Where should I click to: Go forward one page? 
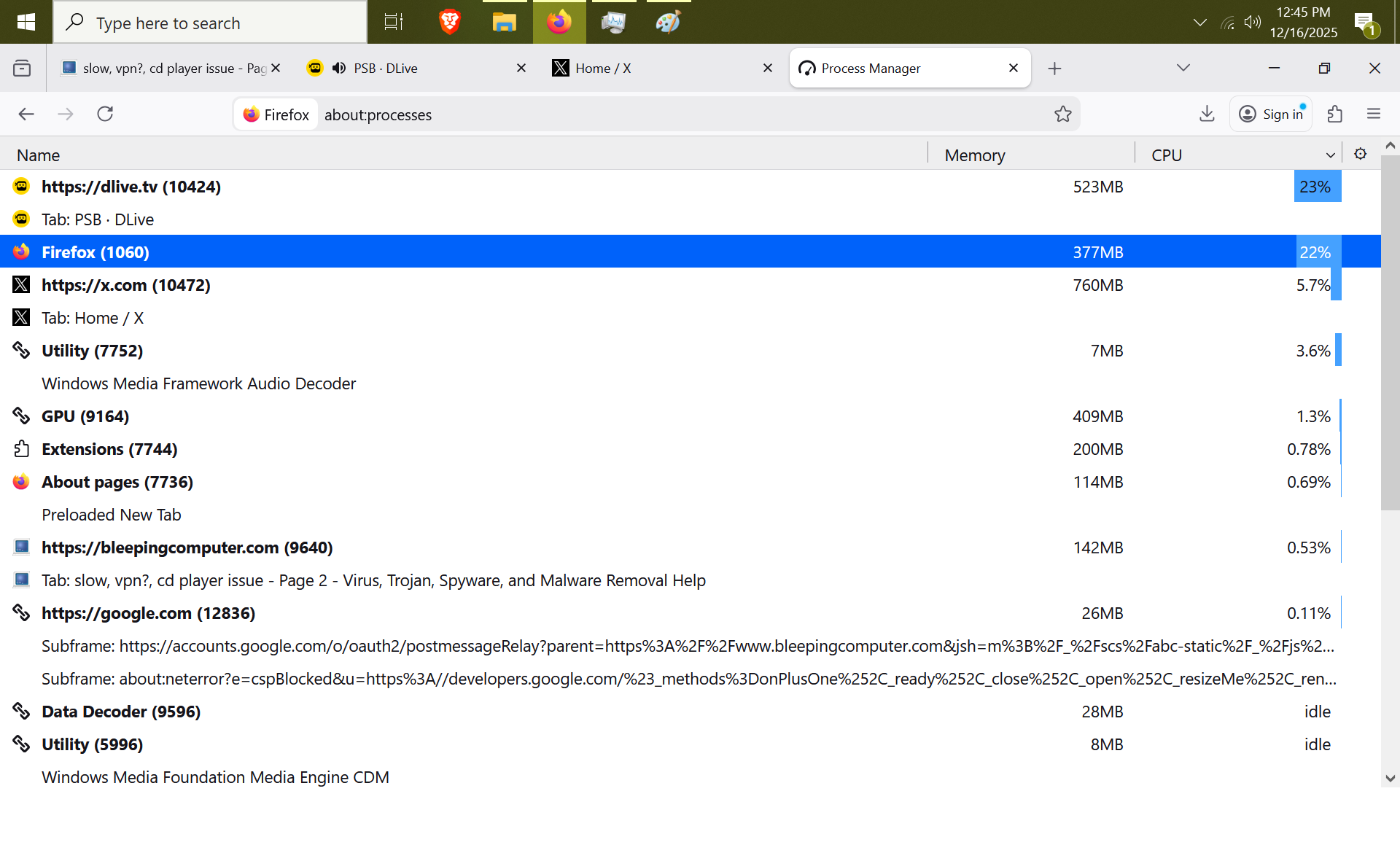(x=66, y=114)
